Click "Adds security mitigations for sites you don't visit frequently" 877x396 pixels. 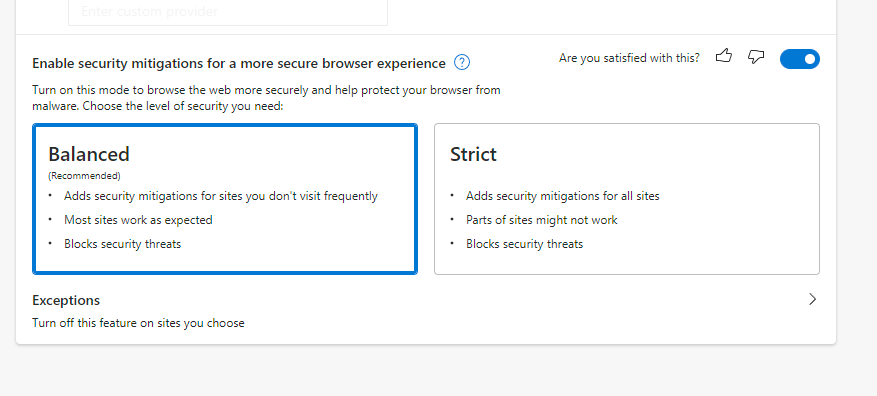pyautogui.click(x=221, y=196)
